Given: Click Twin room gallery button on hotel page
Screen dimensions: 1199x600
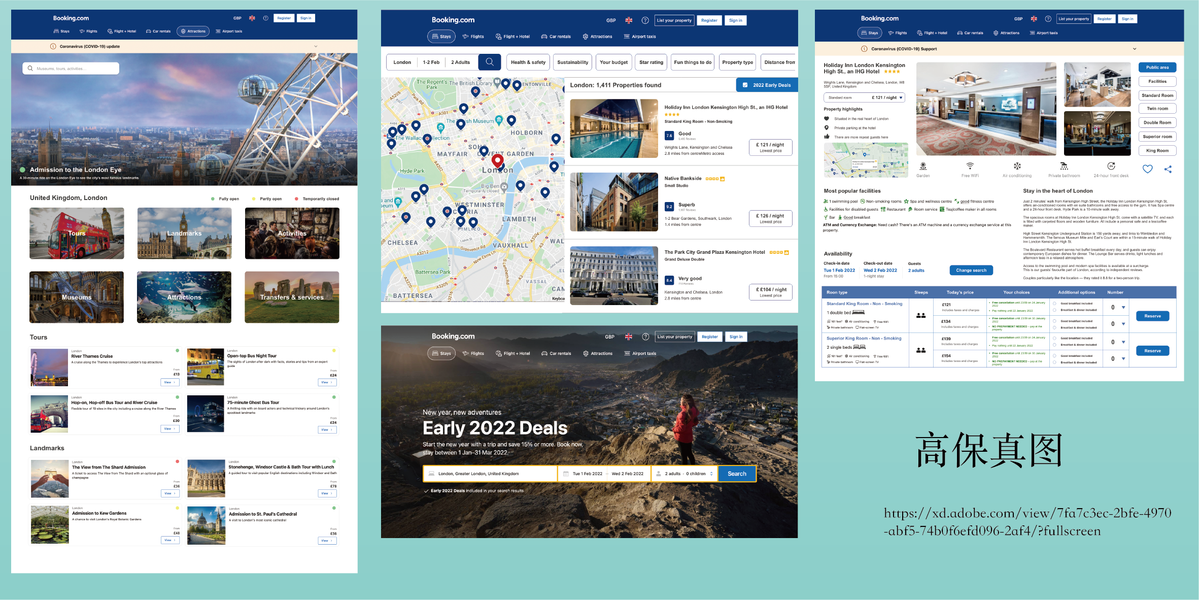Looking at the screenshot, I should tap(1157, 109).
